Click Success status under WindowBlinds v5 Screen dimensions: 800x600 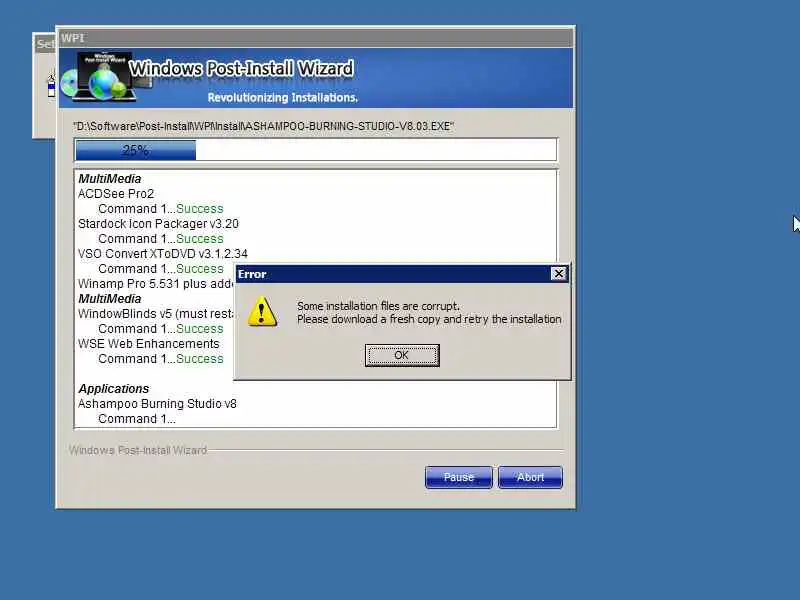(199, 329)
